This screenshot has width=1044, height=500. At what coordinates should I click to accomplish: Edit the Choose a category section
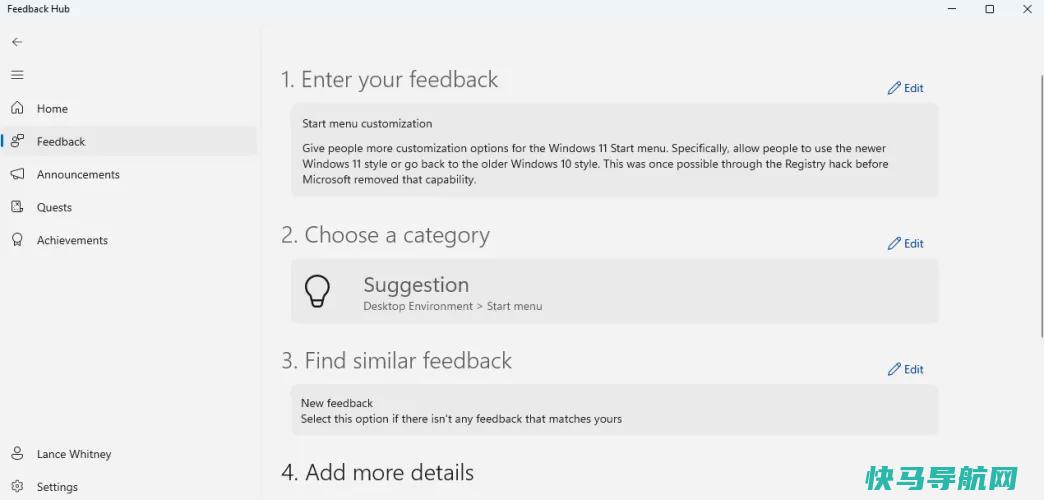(906, 244)
